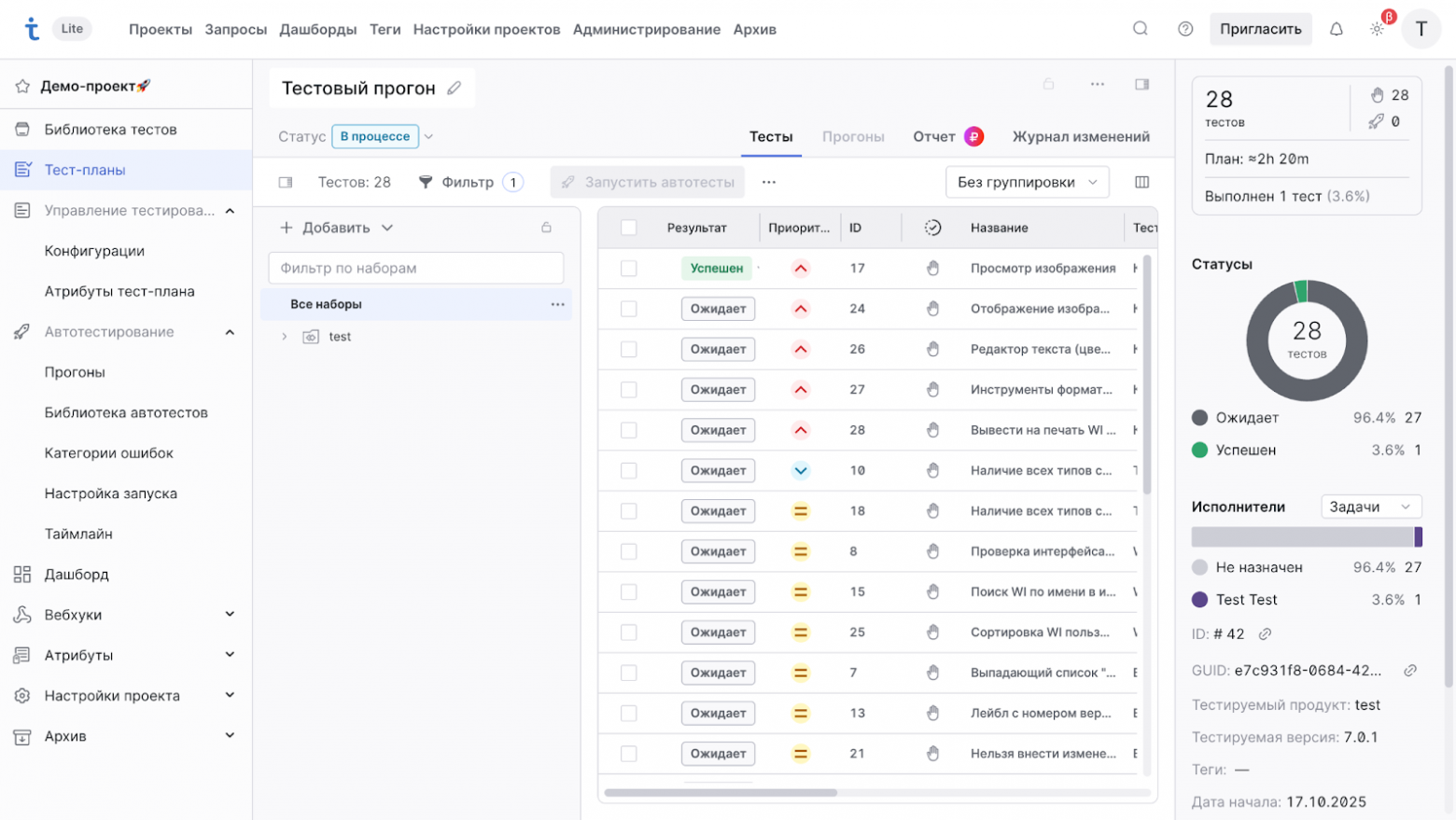Open three-dots menu for Все наборы

tap(557, 304)
